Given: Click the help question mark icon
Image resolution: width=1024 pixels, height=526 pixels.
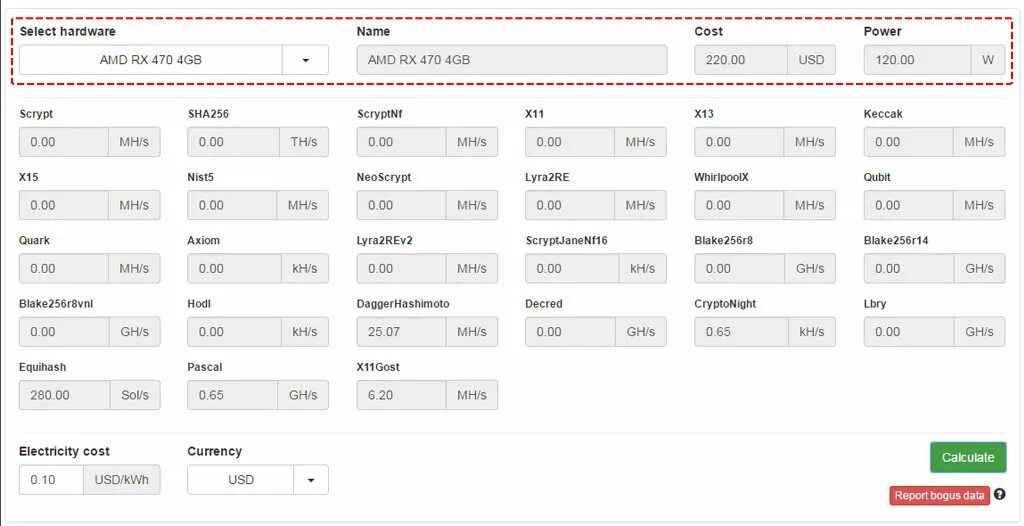Looking at the screenshot, I should coord(1000,495).
